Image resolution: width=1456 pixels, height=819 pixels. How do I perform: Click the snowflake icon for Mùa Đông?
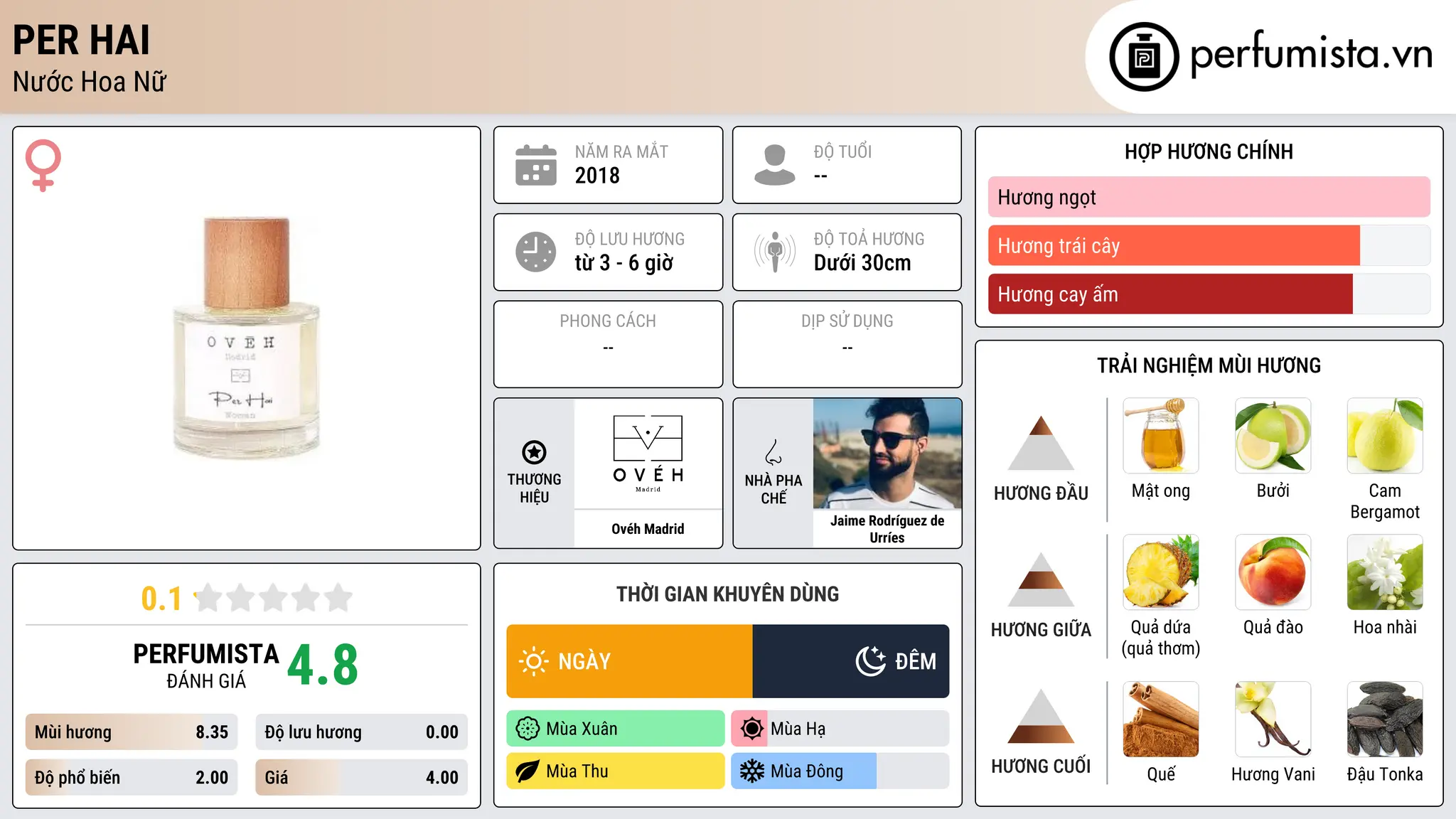click(751, 771)
